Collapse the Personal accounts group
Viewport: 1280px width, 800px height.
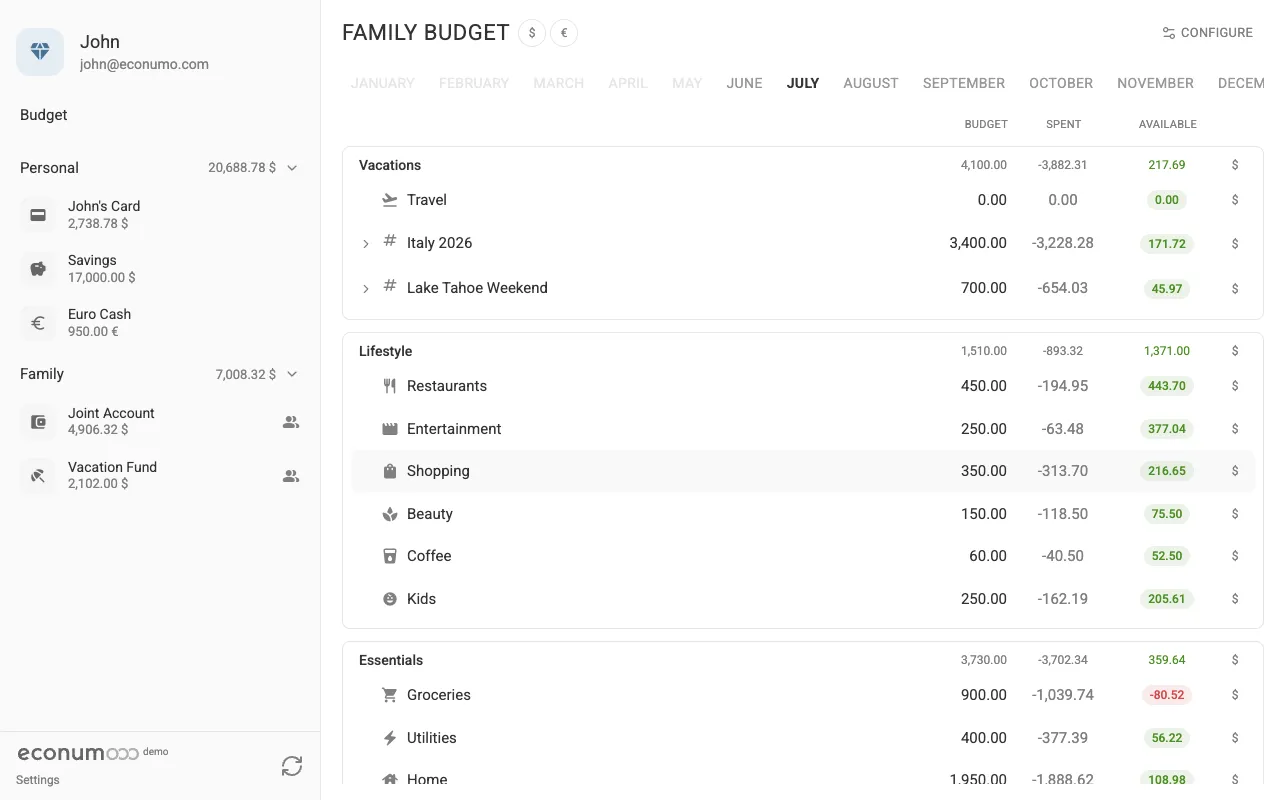[x=292, y=168]
